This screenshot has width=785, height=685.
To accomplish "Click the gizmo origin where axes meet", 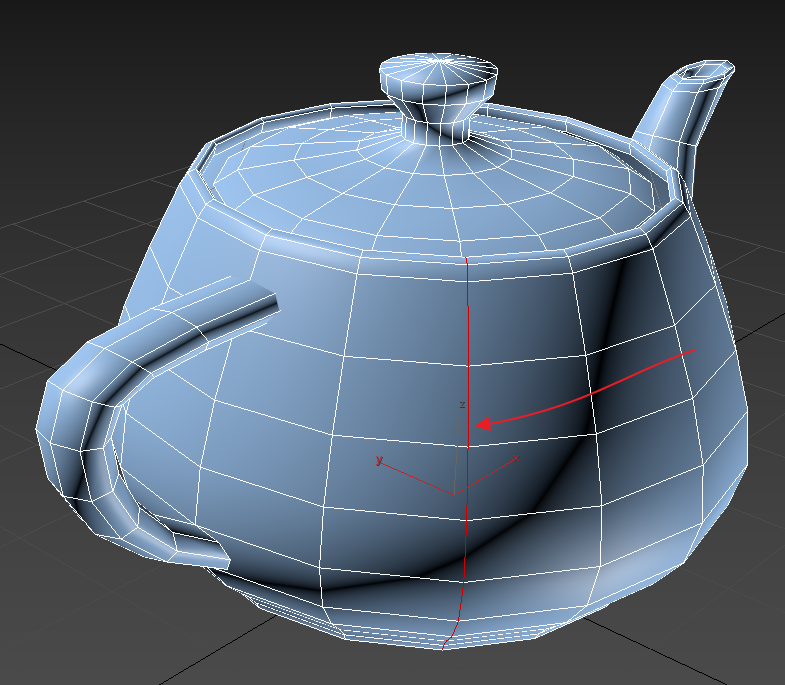I will tap(454, 493).
